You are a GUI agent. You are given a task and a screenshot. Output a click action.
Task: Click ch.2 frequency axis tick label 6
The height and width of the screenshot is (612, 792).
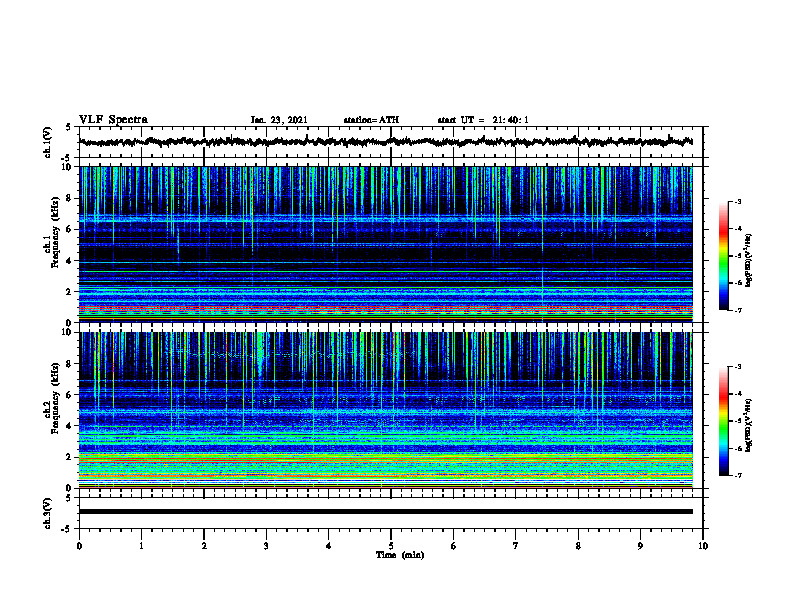coord(70,394)
